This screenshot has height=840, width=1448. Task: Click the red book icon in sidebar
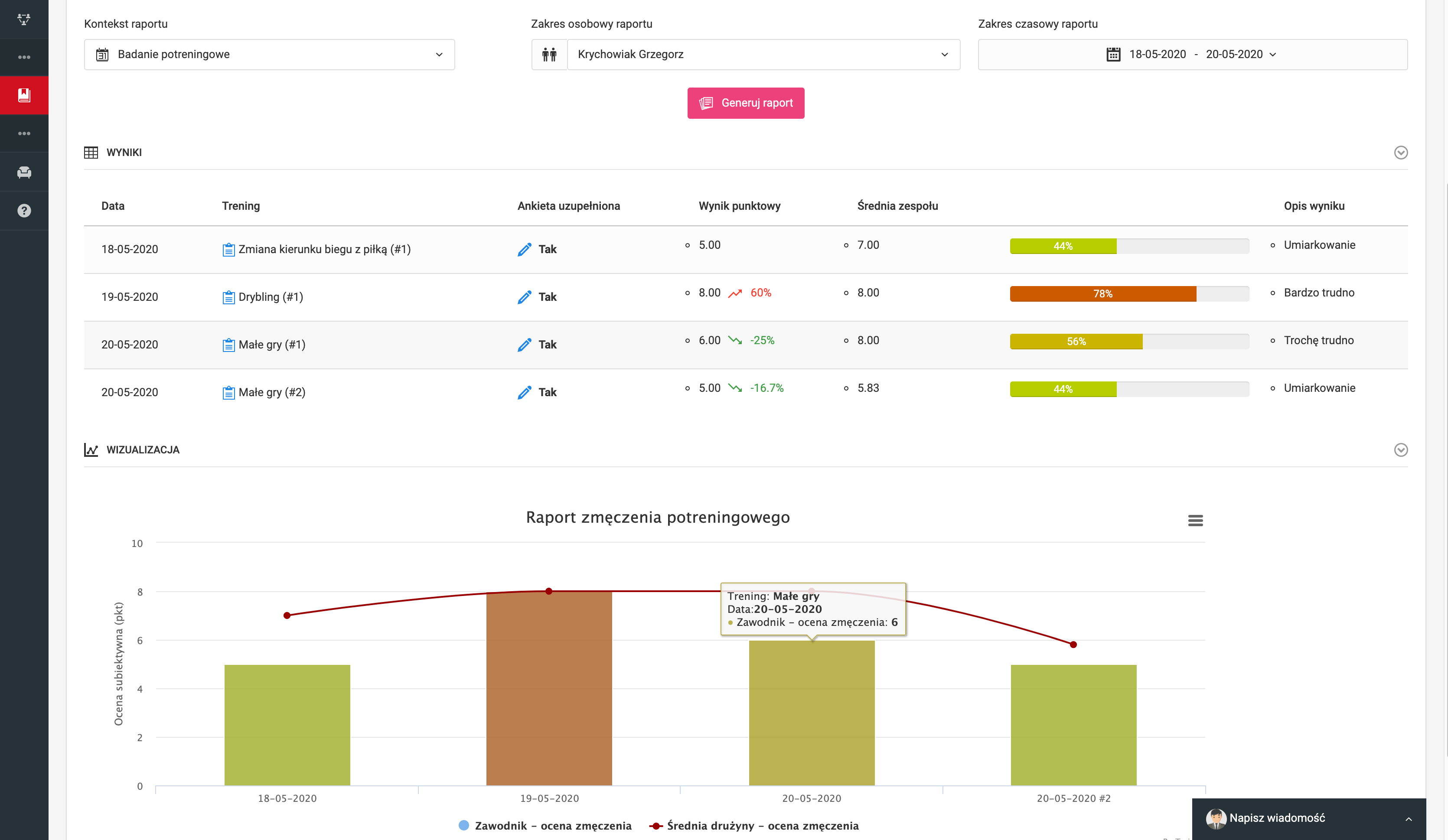pyautogui.click(x=24, y=95)
